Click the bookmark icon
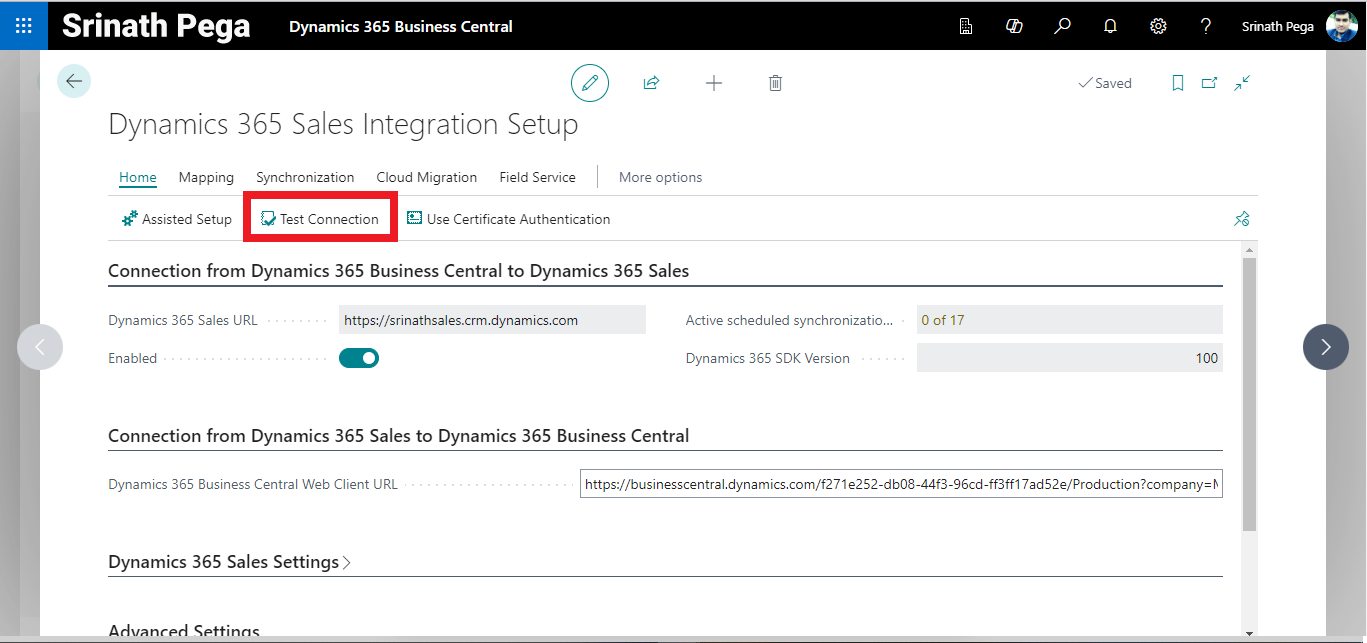The image size is (1367, 643). click(x=1178, y=83)
